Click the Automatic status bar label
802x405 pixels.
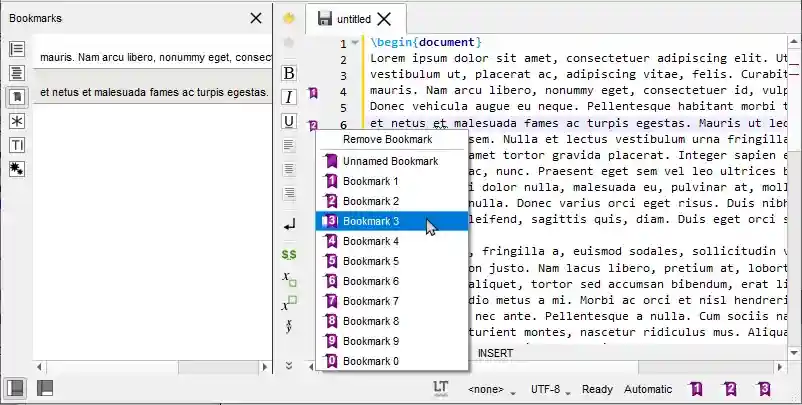648,389
